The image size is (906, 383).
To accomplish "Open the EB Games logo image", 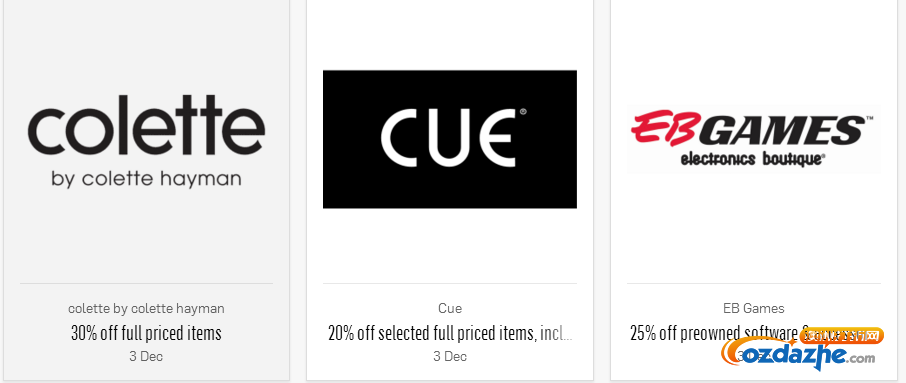I will tap(753, 139).
